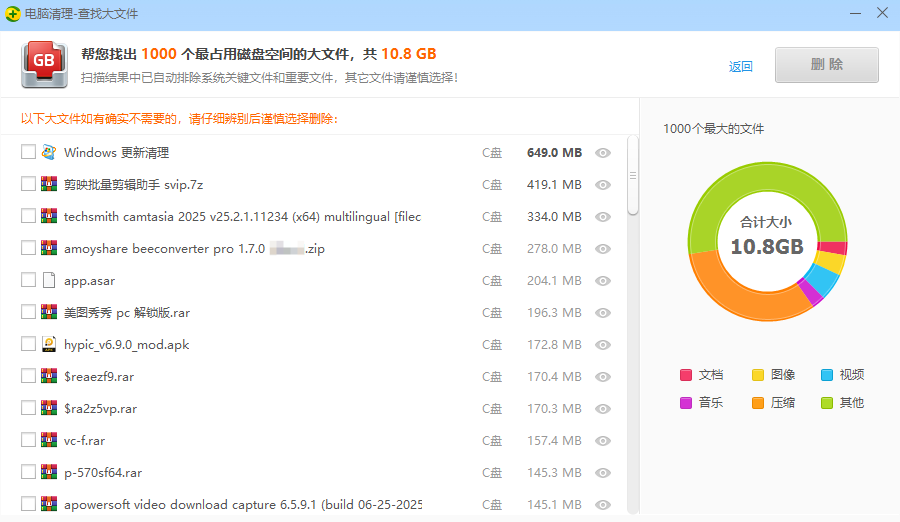Click the vc-f.rar archive icon

[49, 441]
